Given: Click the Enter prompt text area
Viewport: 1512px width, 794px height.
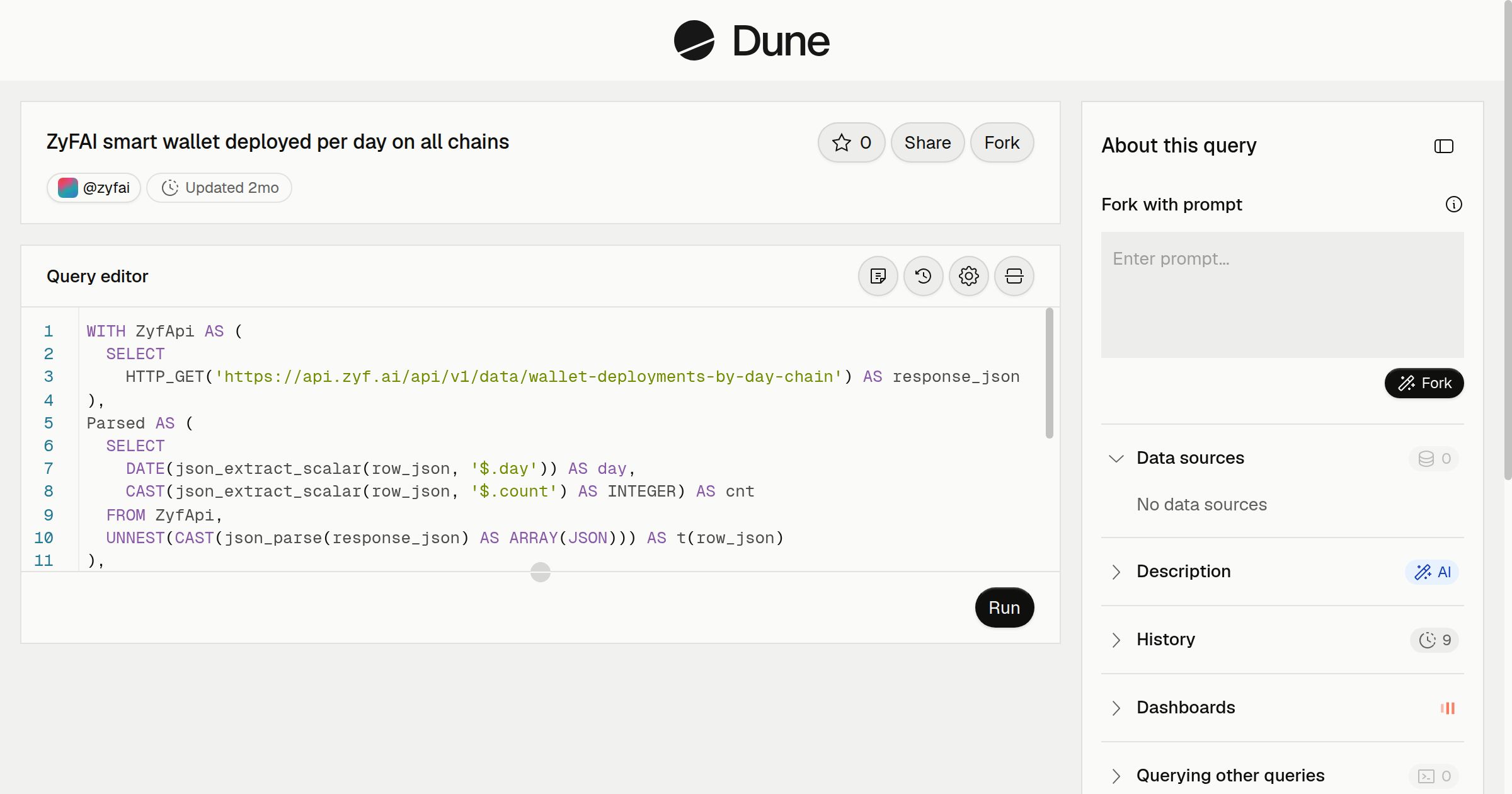Looking at the screenshot, I should point(1282,294).
